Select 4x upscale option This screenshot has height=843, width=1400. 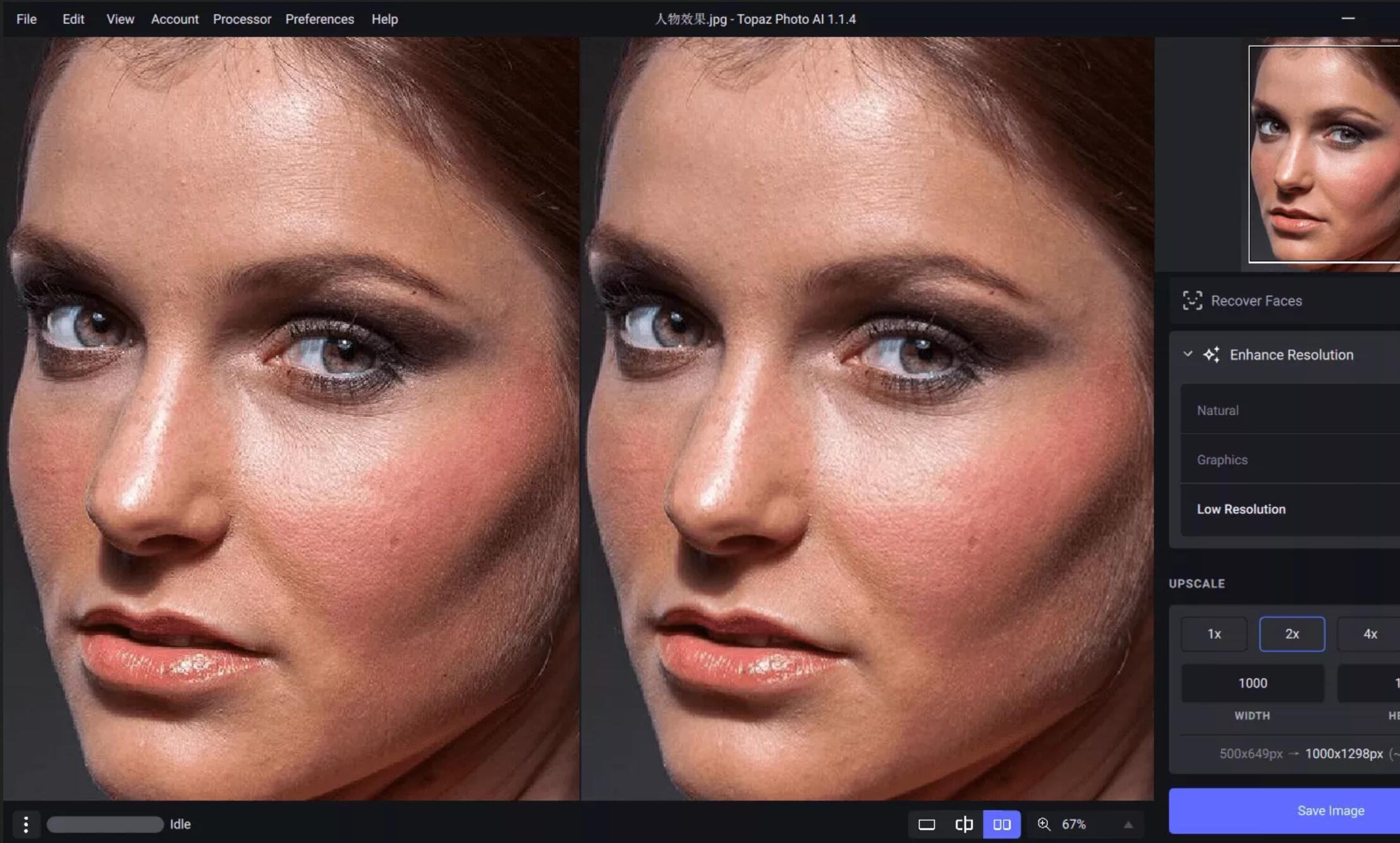pyautogui.click(x=1370, y=634)
